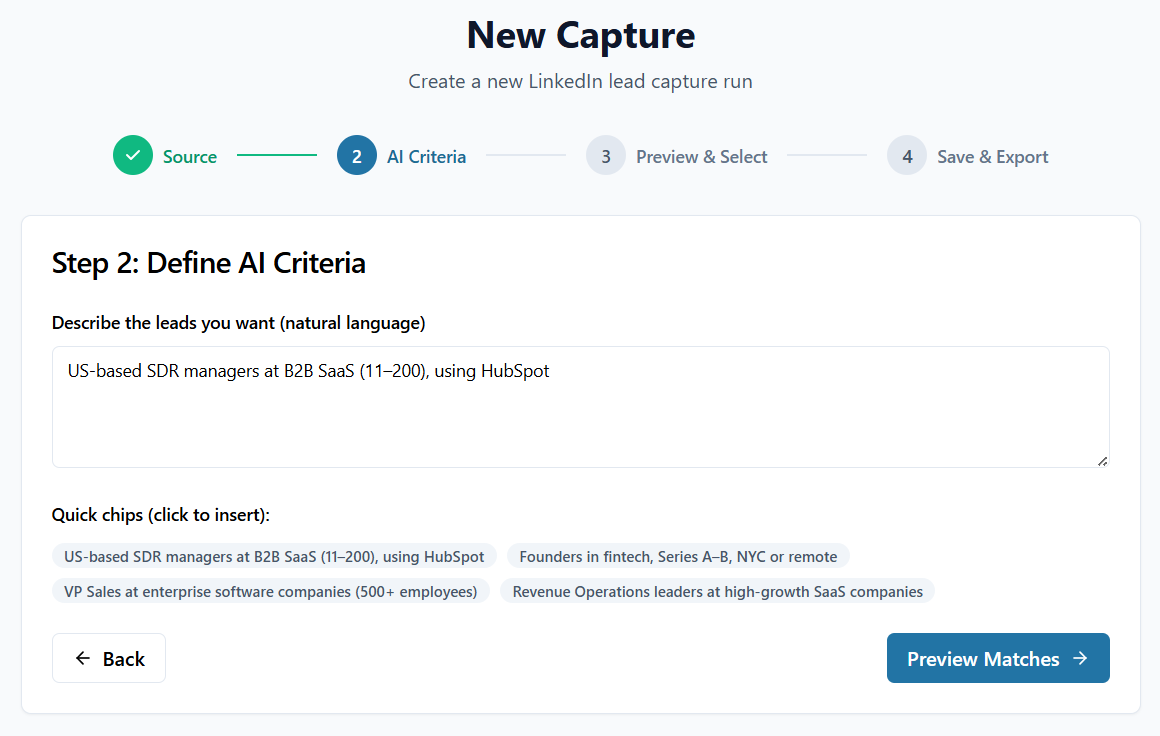Insert the VP Sales enterprise software chip
1160x736 pixels.
(x=271, y=591)
